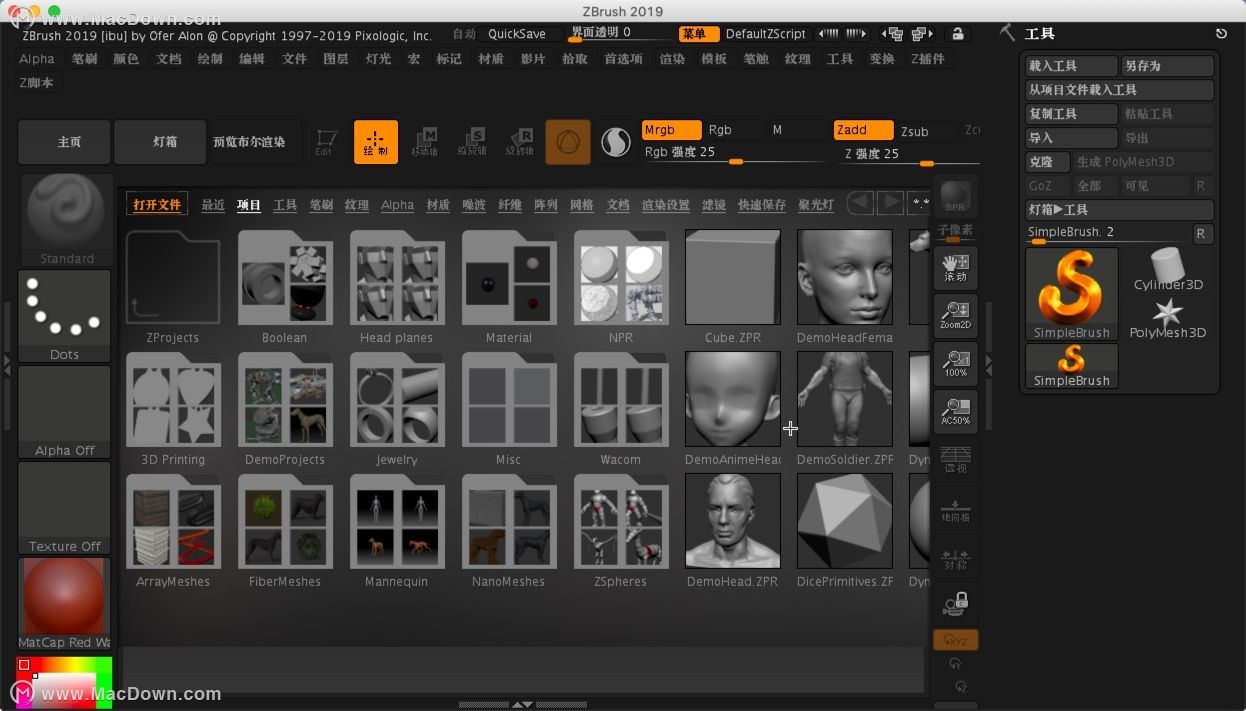Click the 打开文件 Open File button
This screenshot has width=1246, height=711.
158,205
